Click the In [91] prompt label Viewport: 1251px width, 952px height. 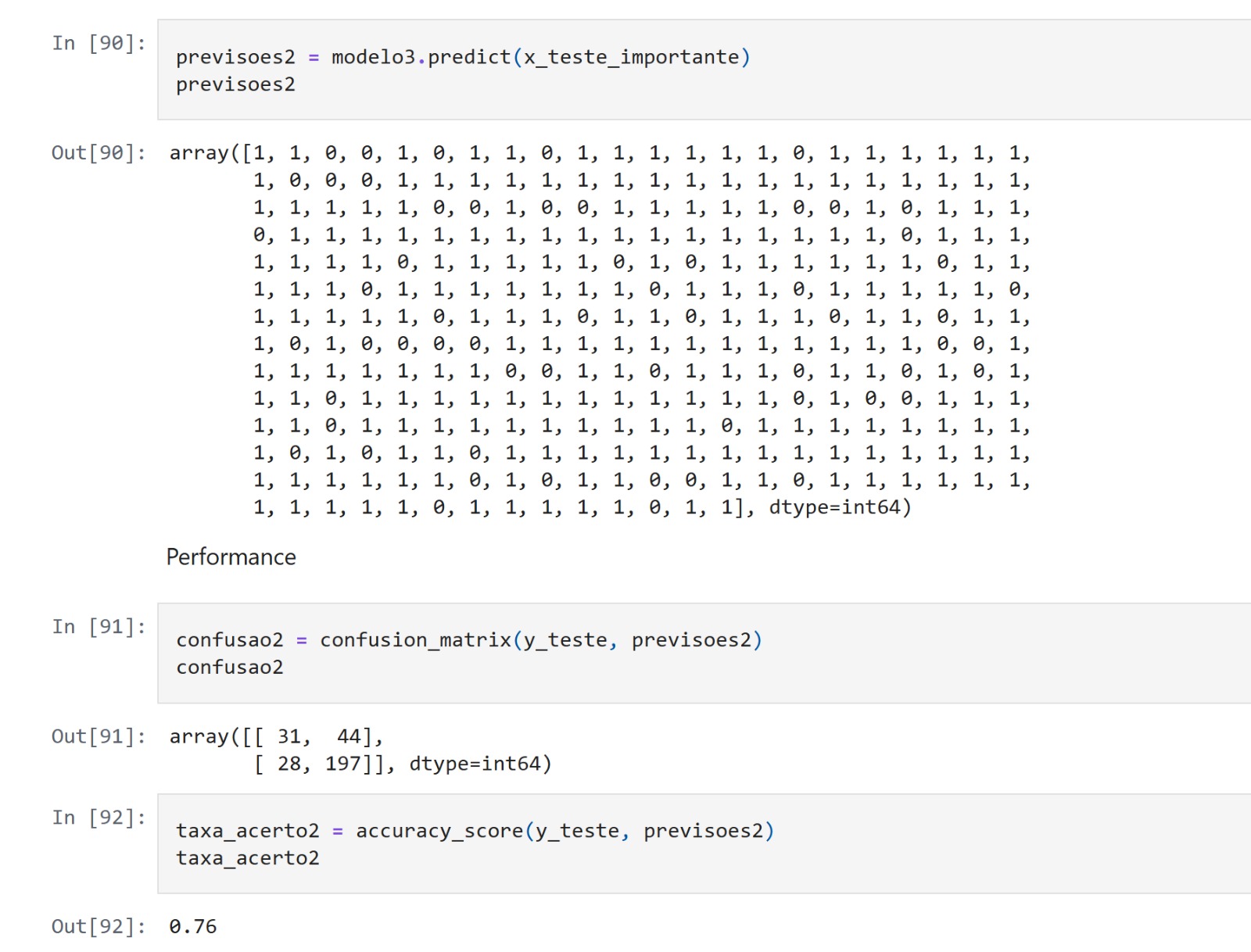(99, 627)
